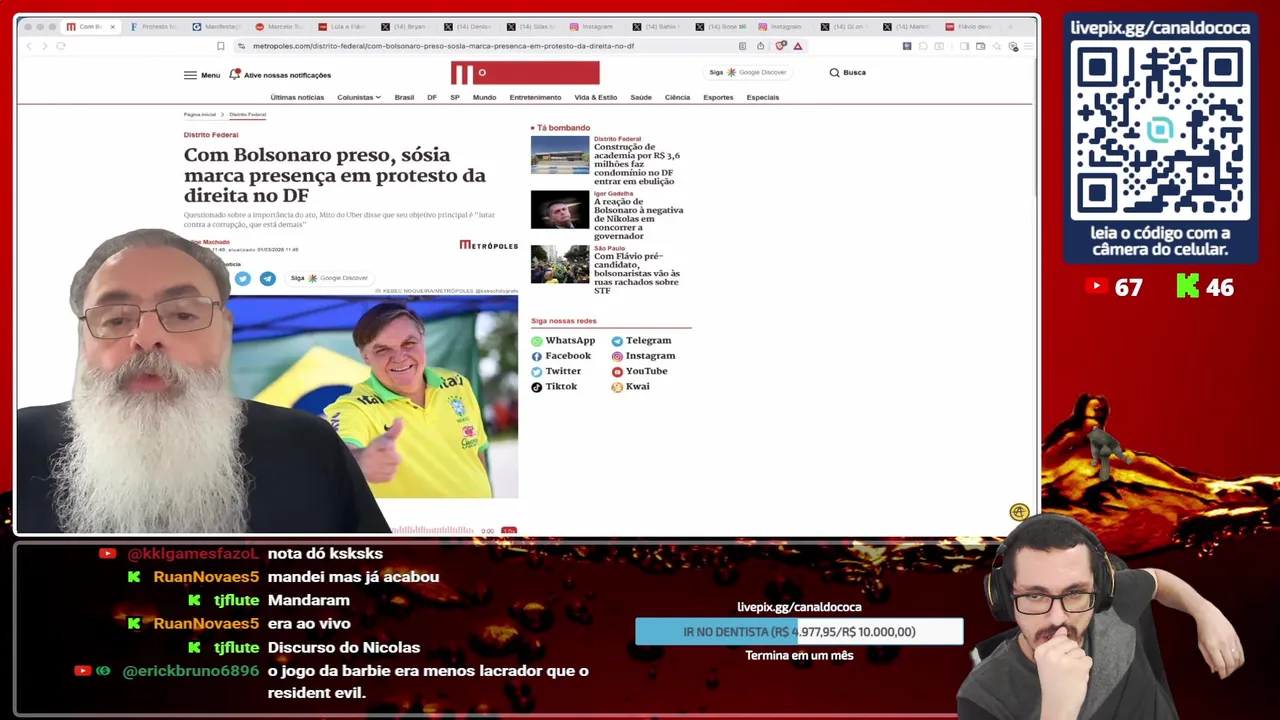Click 'Página inicial' breadcrumb
The width and height of the screenshot is (1280, 720).
pyautogui.click(x=200, y=115)
